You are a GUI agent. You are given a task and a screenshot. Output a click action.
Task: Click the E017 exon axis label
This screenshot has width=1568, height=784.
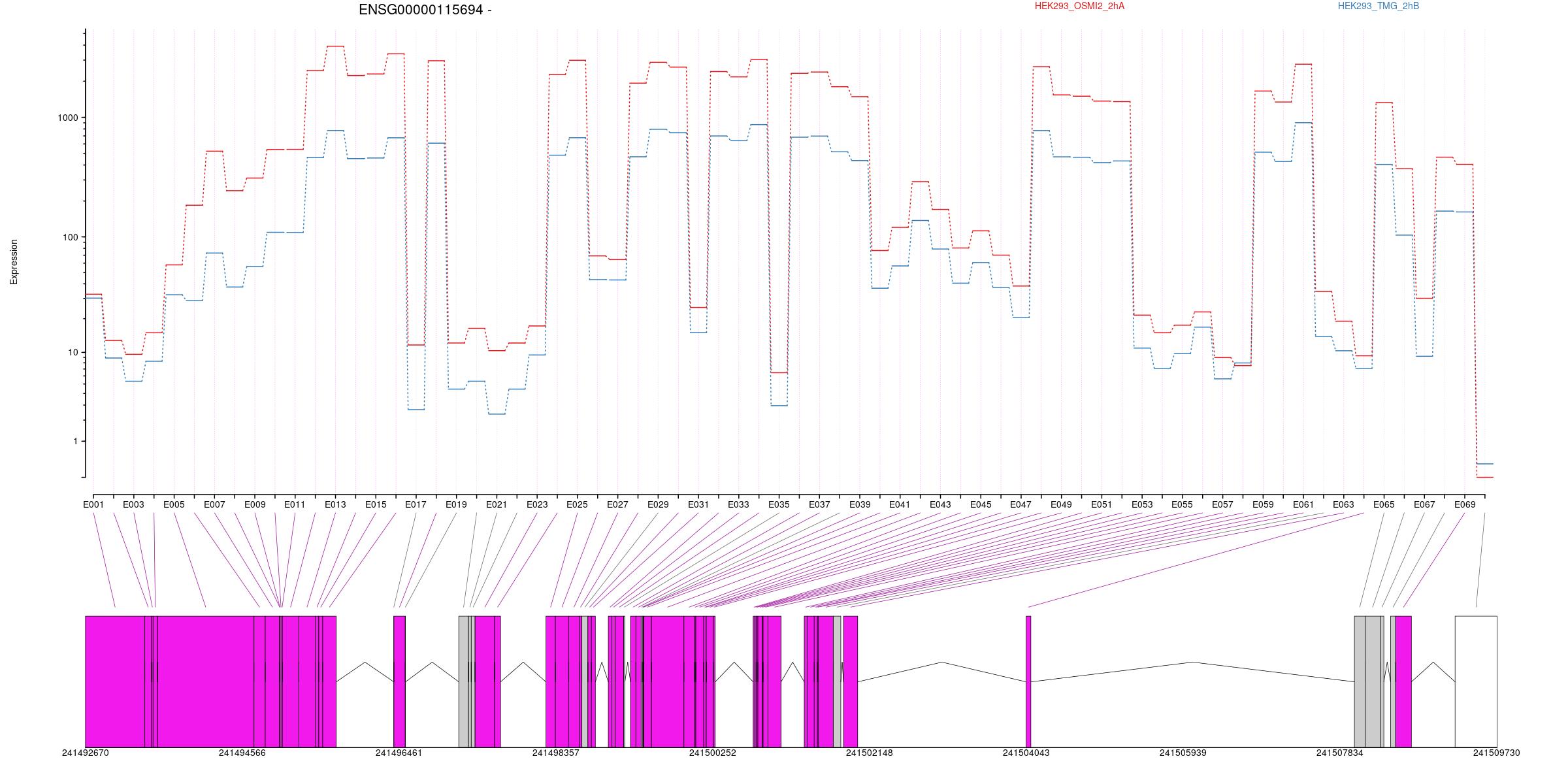tap(416, 505)
